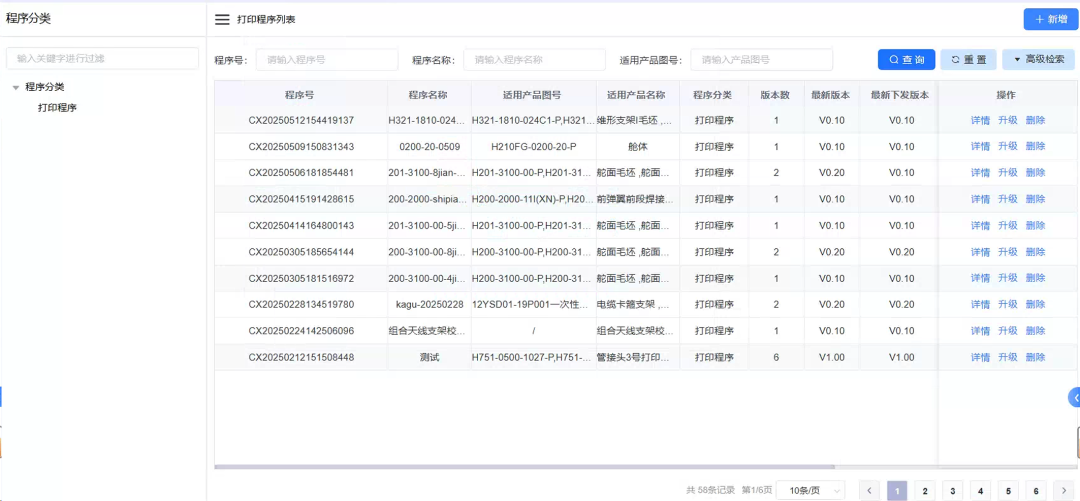Open 详情 for CX20250305185654144

980,252
